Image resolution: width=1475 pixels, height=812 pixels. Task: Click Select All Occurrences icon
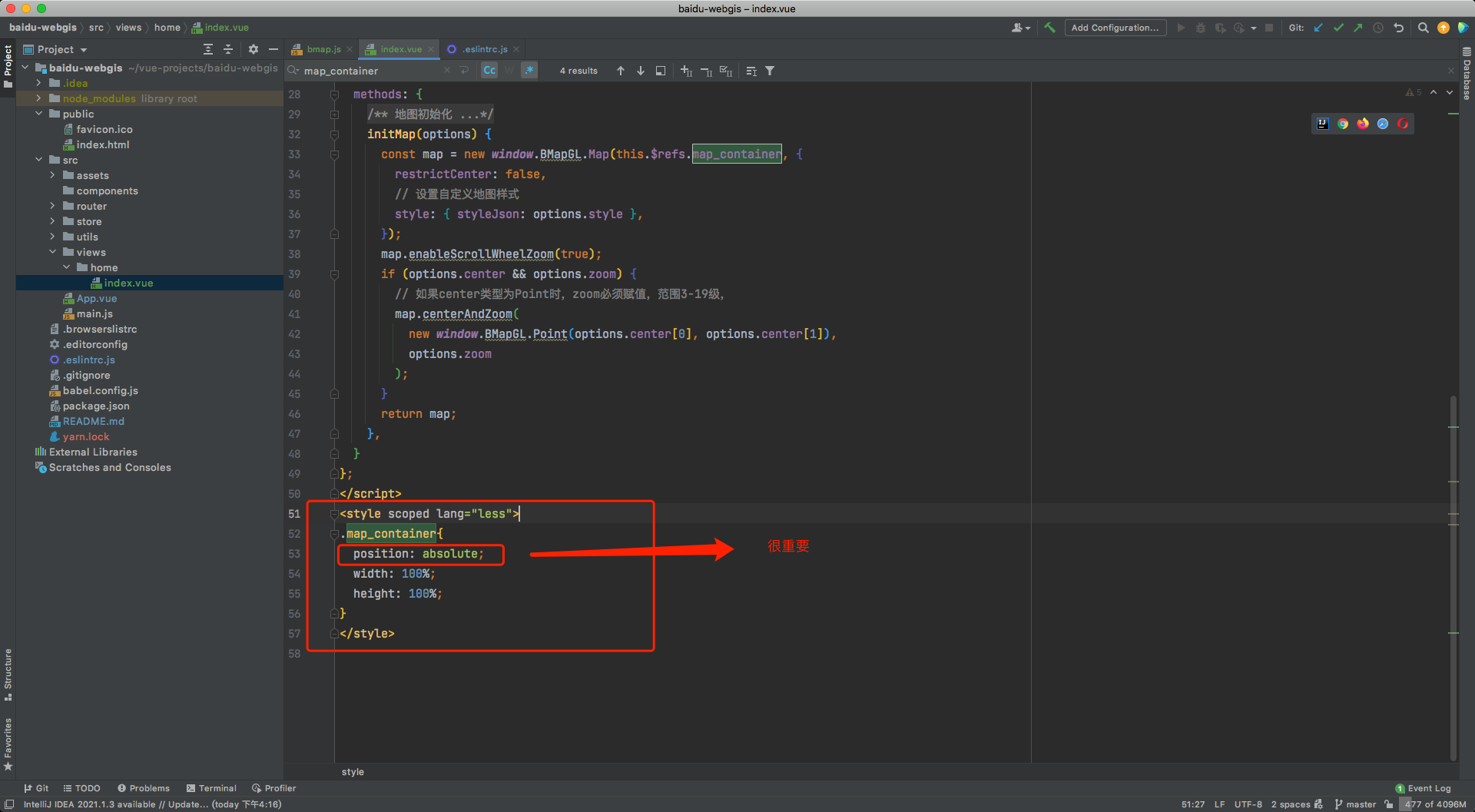726,71
